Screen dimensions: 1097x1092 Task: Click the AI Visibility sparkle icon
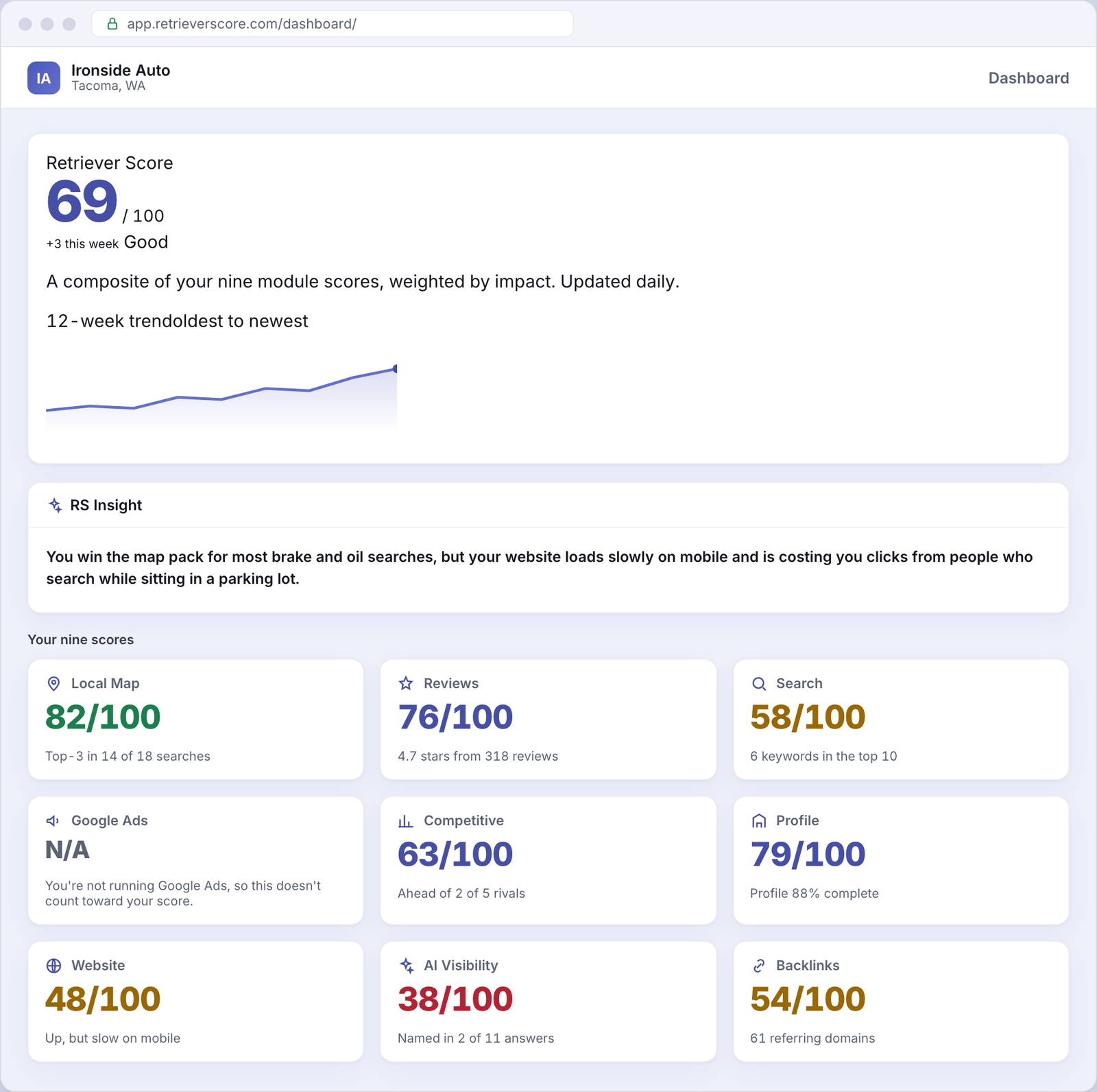(406, 965)
